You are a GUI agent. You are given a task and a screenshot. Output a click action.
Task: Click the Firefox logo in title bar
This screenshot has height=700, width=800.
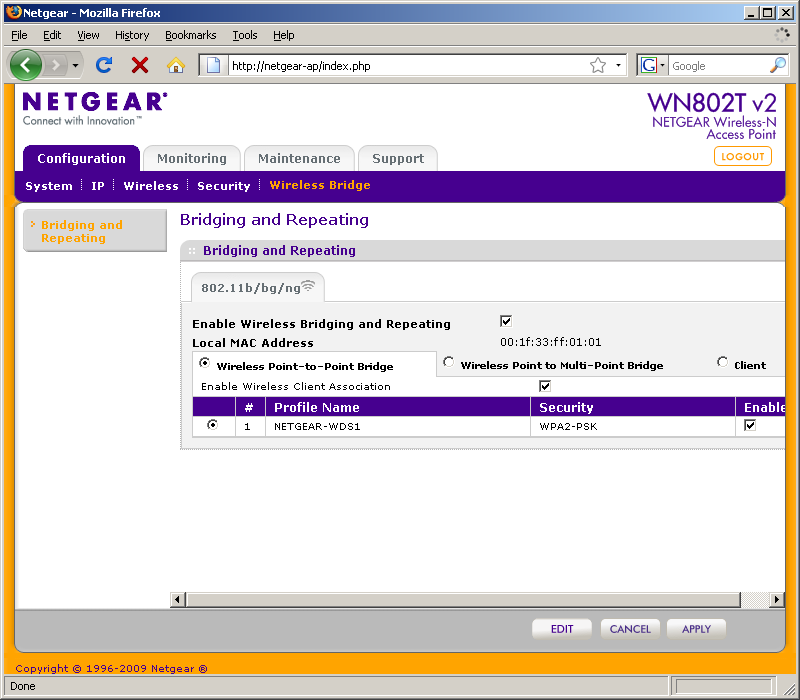coord(14,12)
